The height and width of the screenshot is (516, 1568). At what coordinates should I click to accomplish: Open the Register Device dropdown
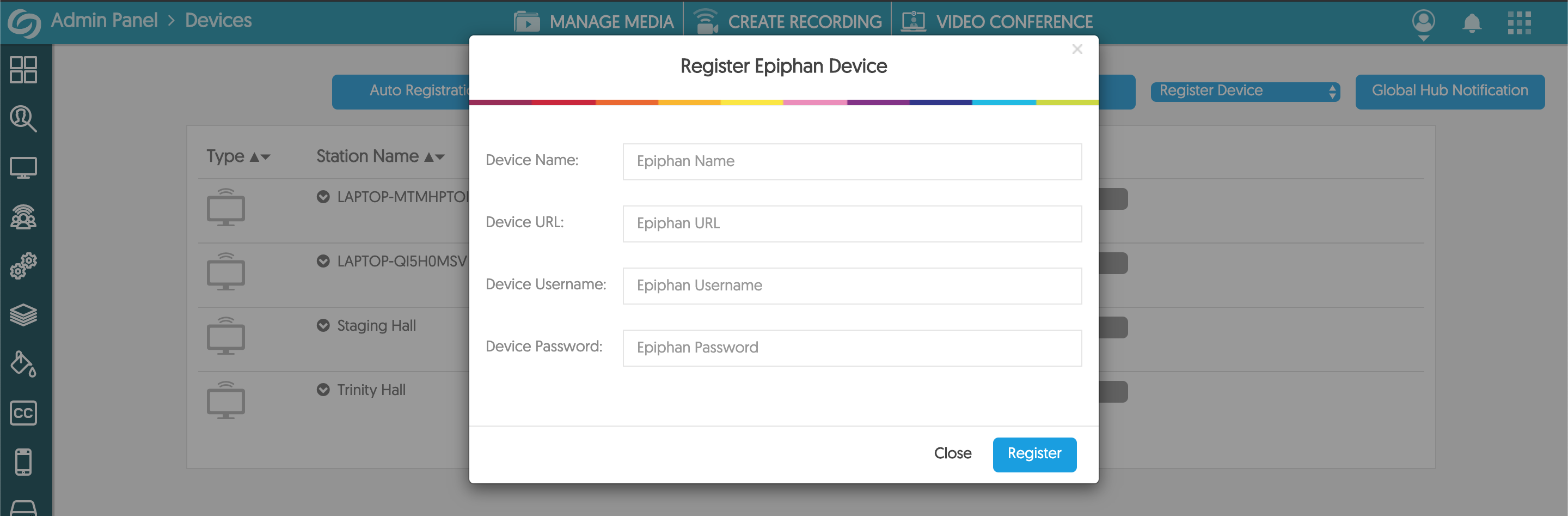[1245, 92]
